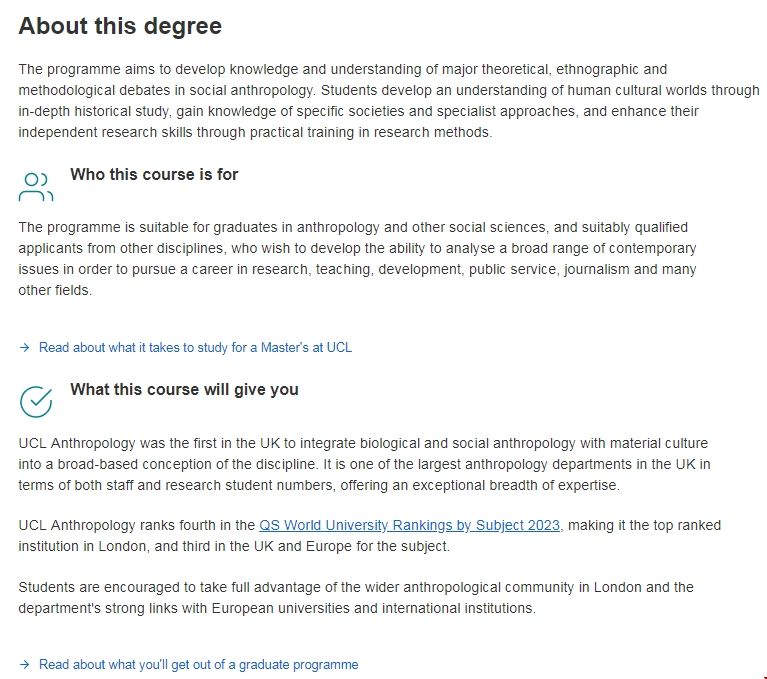
Task: Open QS World University Rankings by Subject 2023
Action: pyautogui.click(x=410, y=525)
